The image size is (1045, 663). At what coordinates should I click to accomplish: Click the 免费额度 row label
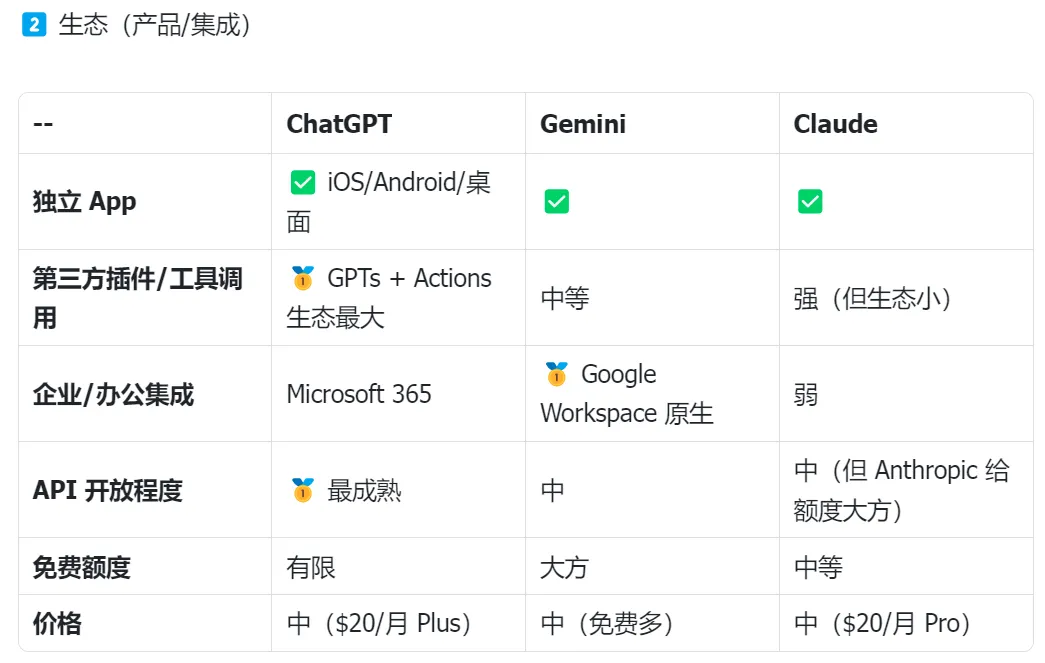coord(81,568)
